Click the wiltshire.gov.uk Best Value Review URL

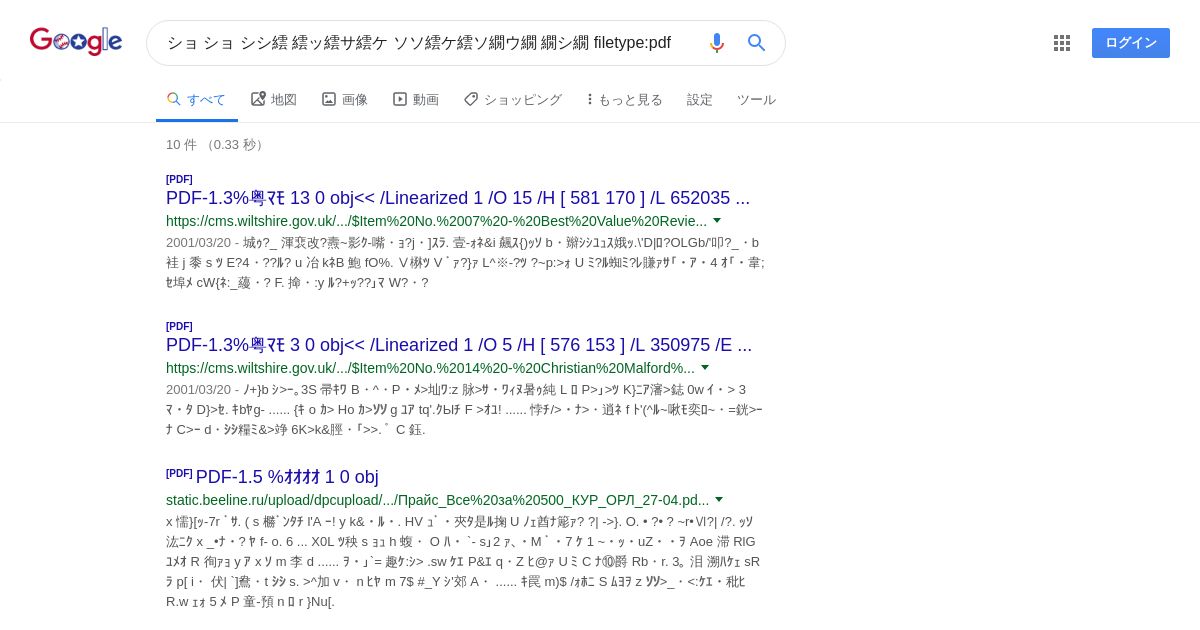[436, 221]
